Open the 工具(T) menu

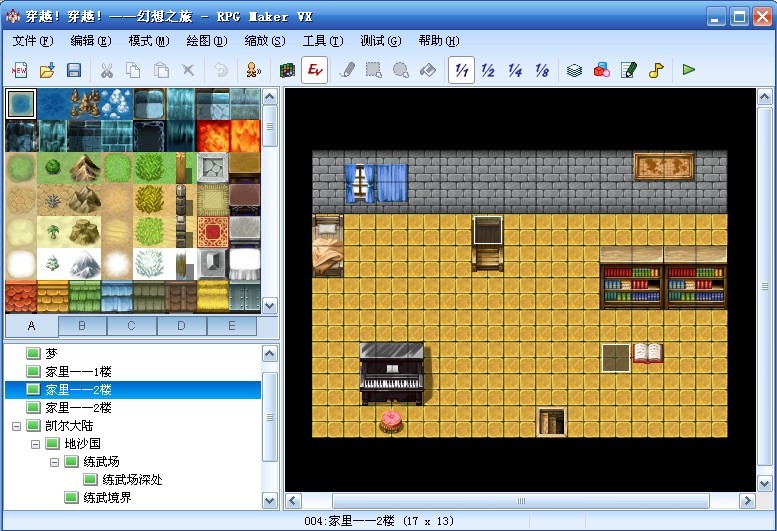click(x=323, y=41)
